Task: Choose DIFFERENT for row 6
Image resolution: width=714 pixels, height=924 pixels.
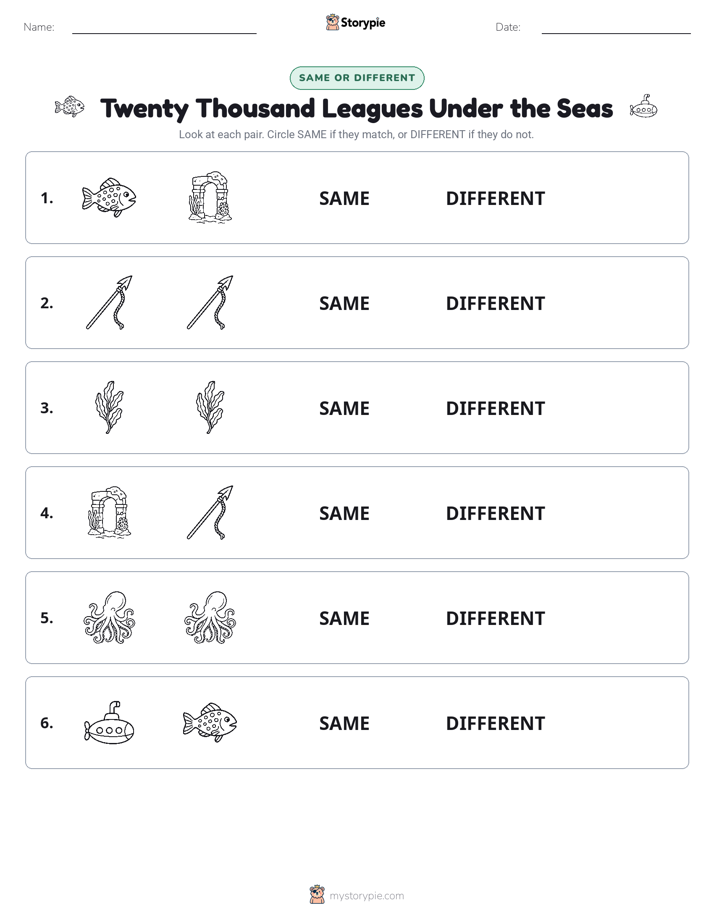Action: [495, 723]
